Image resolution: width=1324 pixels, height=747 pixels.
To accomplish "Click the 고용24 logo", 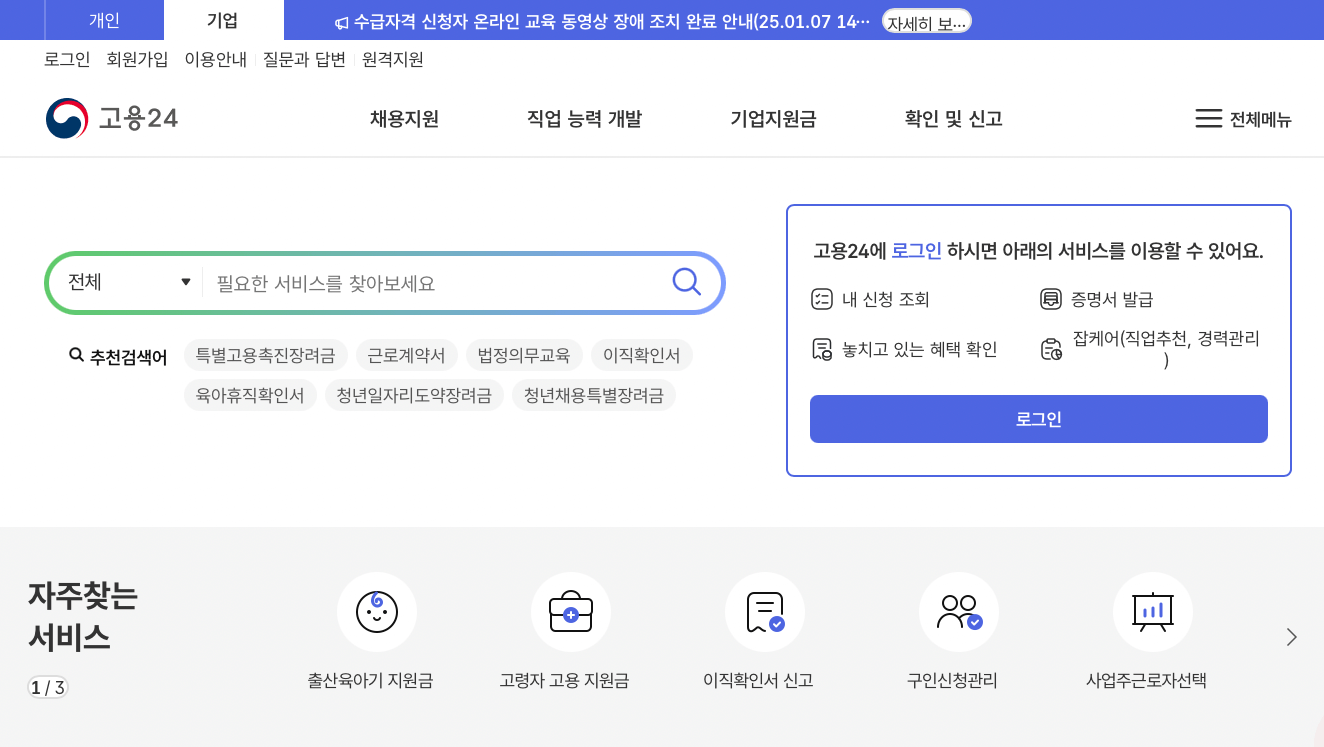I will [111, 118].
